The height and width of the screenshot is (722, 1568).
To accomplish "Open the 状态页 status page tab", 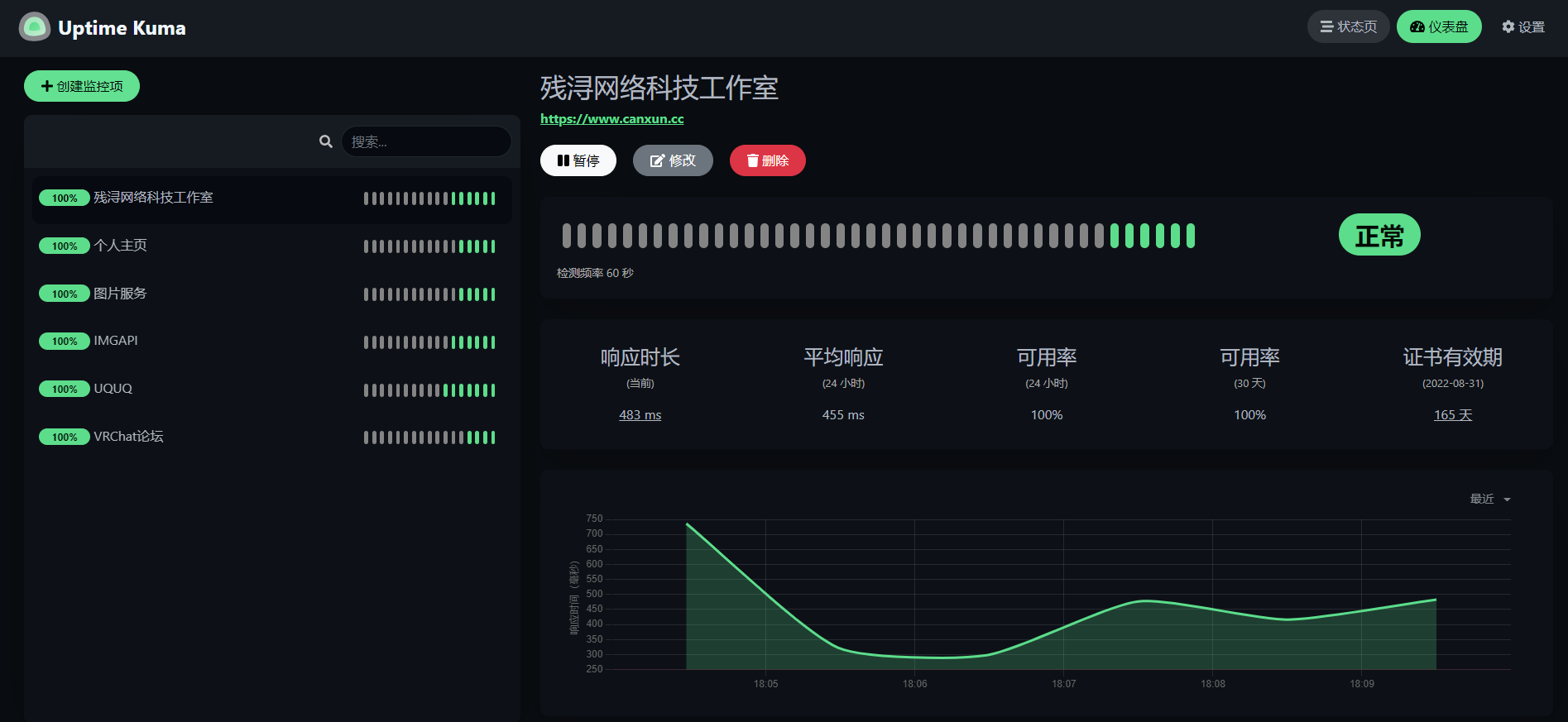I will pyautogui.click(x=1348, y=26).
